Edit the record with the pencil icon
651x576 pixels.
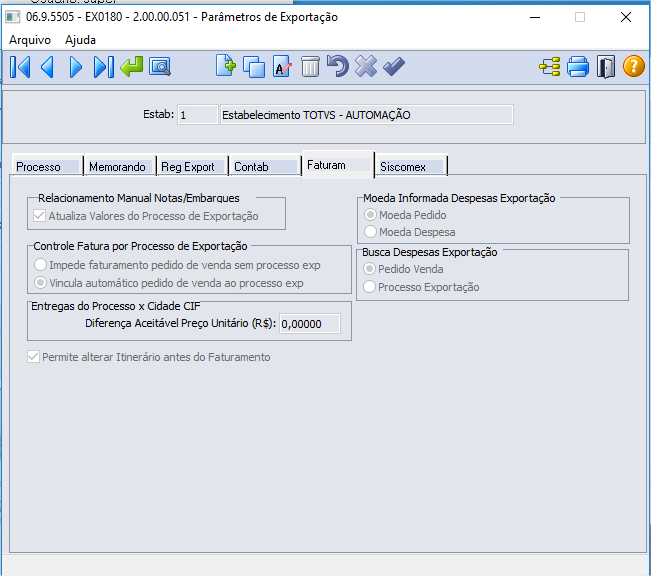click(x=282, y=66)
